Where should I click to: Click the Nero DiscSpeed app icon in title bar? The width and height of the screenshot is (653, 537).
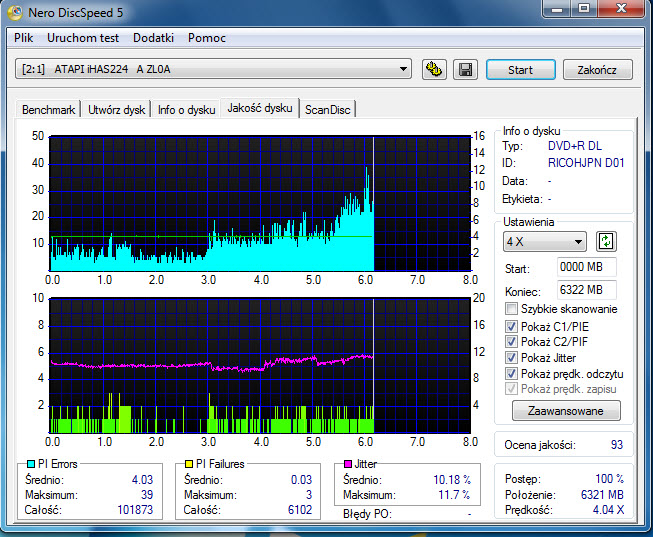(15, 12)
